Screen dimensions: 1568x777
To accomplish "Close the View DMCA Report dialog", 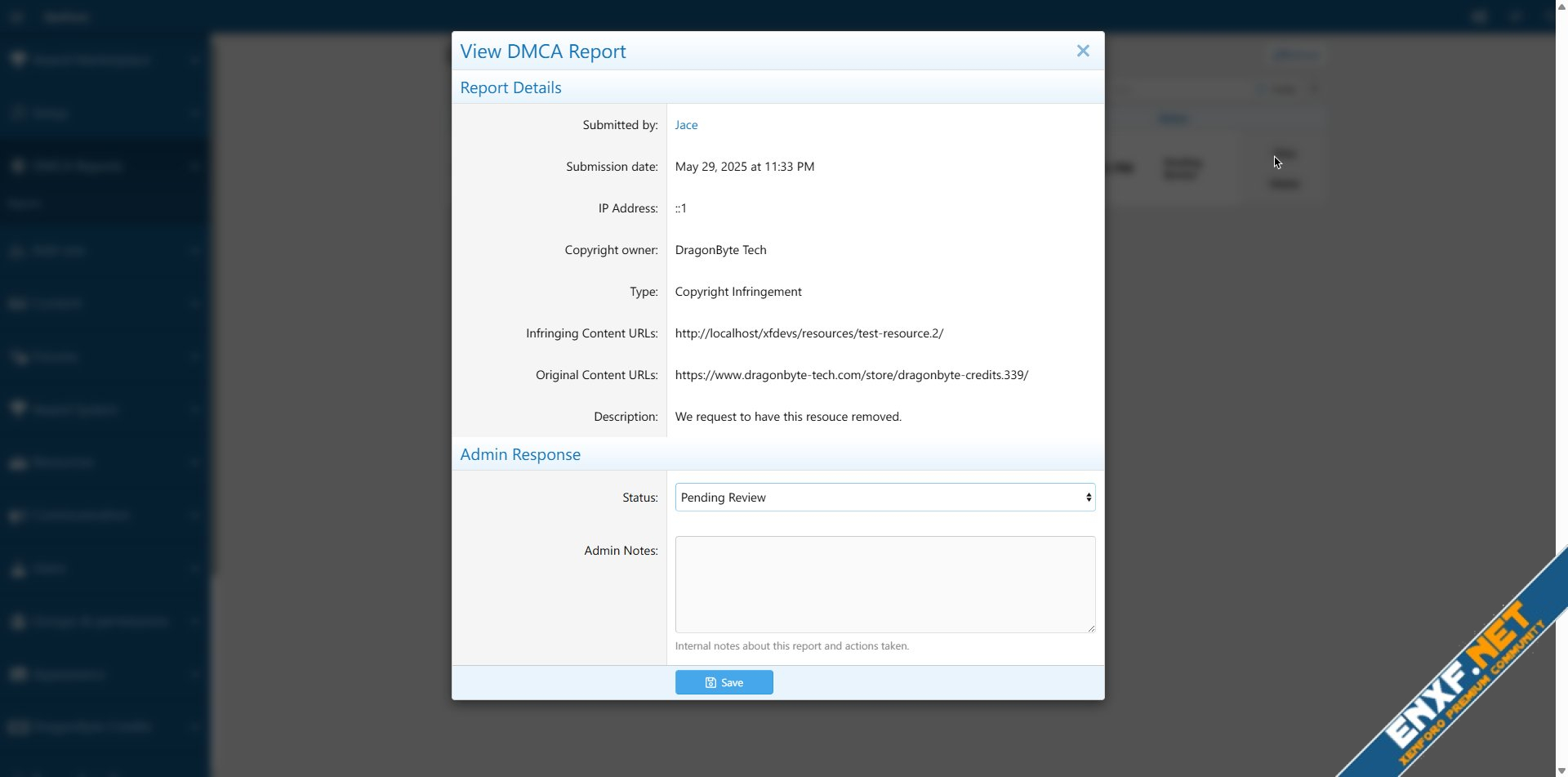I will pos(1083,51).
